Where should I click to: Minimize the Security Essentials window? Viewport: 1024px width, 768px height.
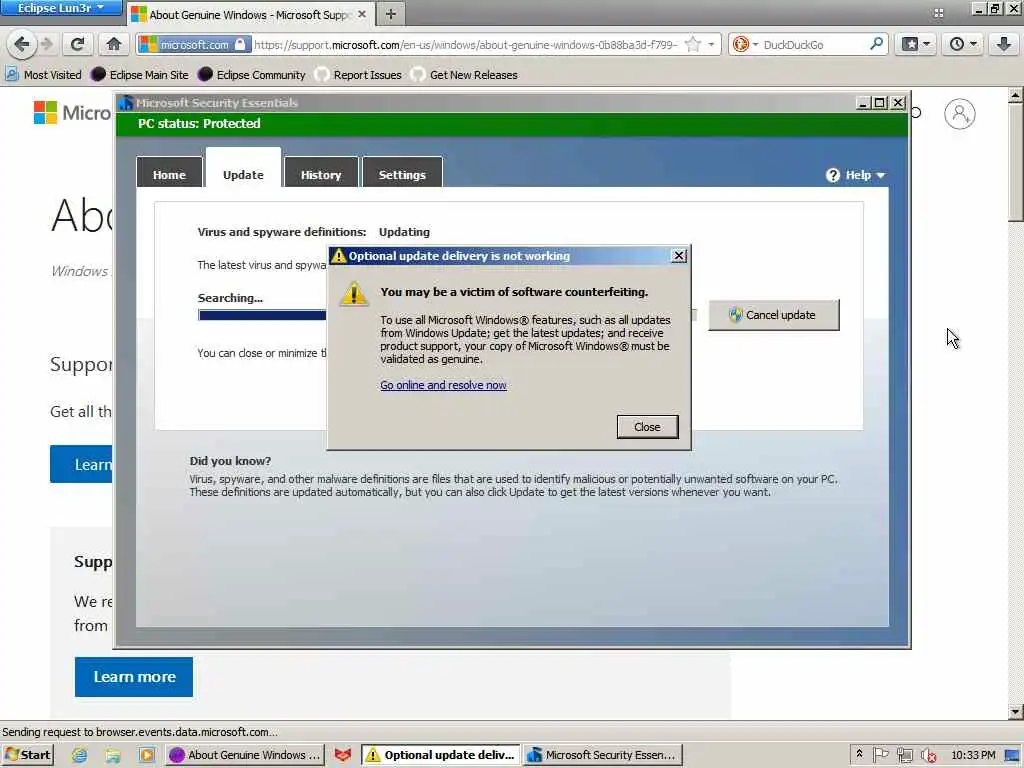click(863, 103)
